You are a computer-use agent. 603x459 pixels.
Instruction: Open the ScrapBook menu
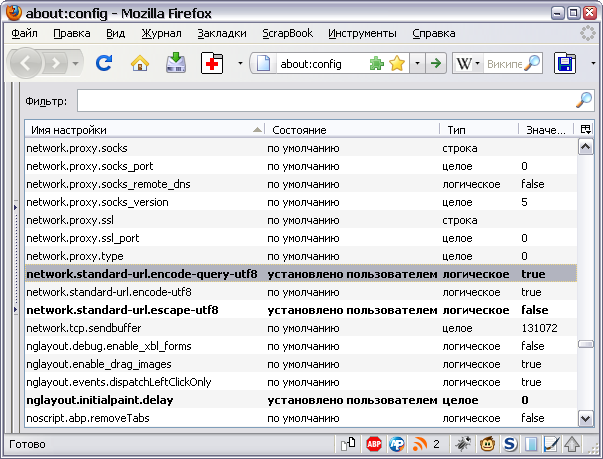point(287,33)
